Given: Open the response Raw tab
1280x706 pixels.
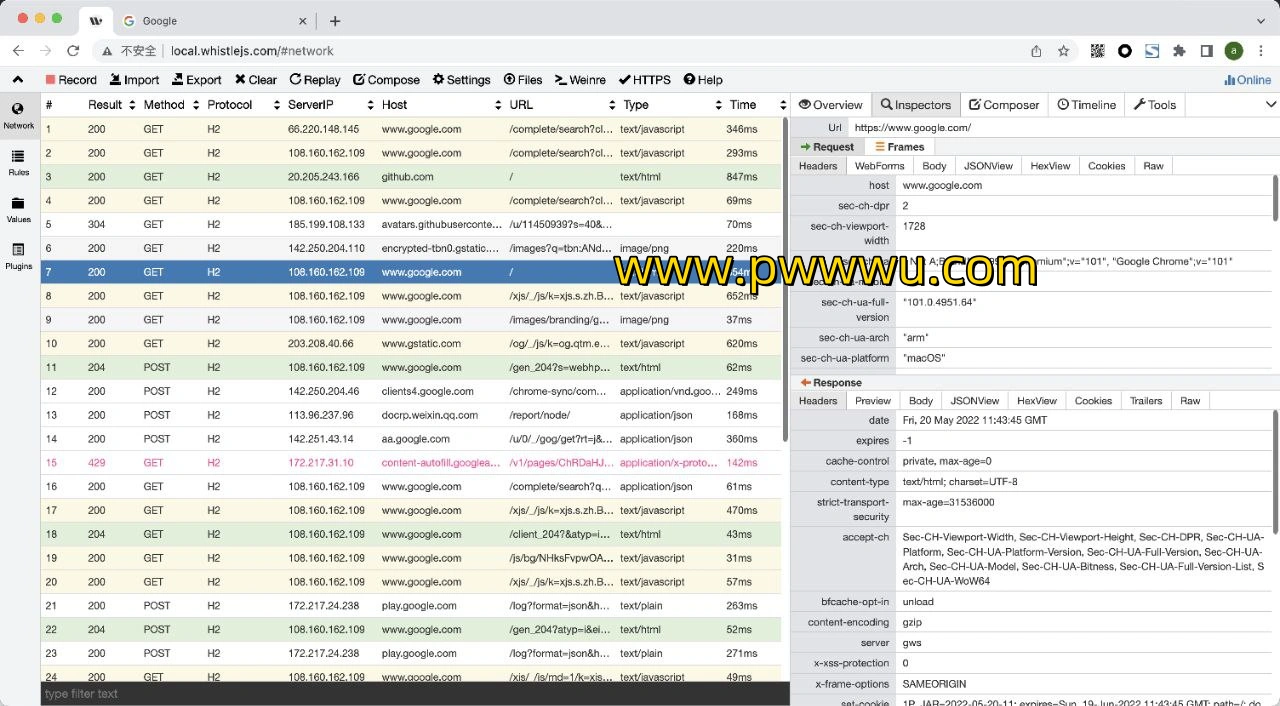Looking at the screenshot, I should pyautogui.click(x=1190, y=401).
